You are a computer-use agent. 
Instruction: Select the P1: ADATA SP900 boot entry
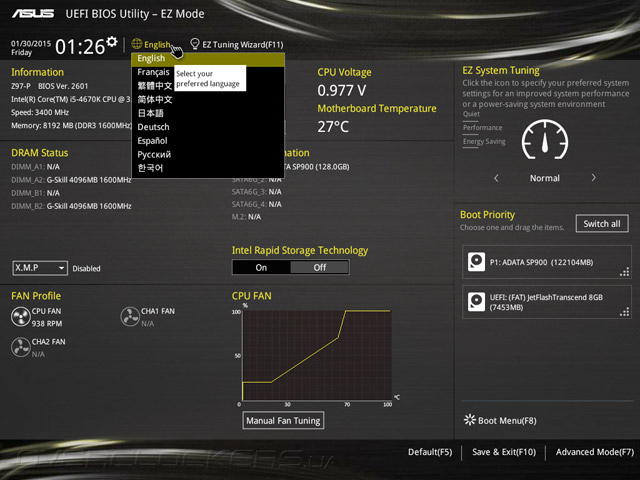click(547, 262)
